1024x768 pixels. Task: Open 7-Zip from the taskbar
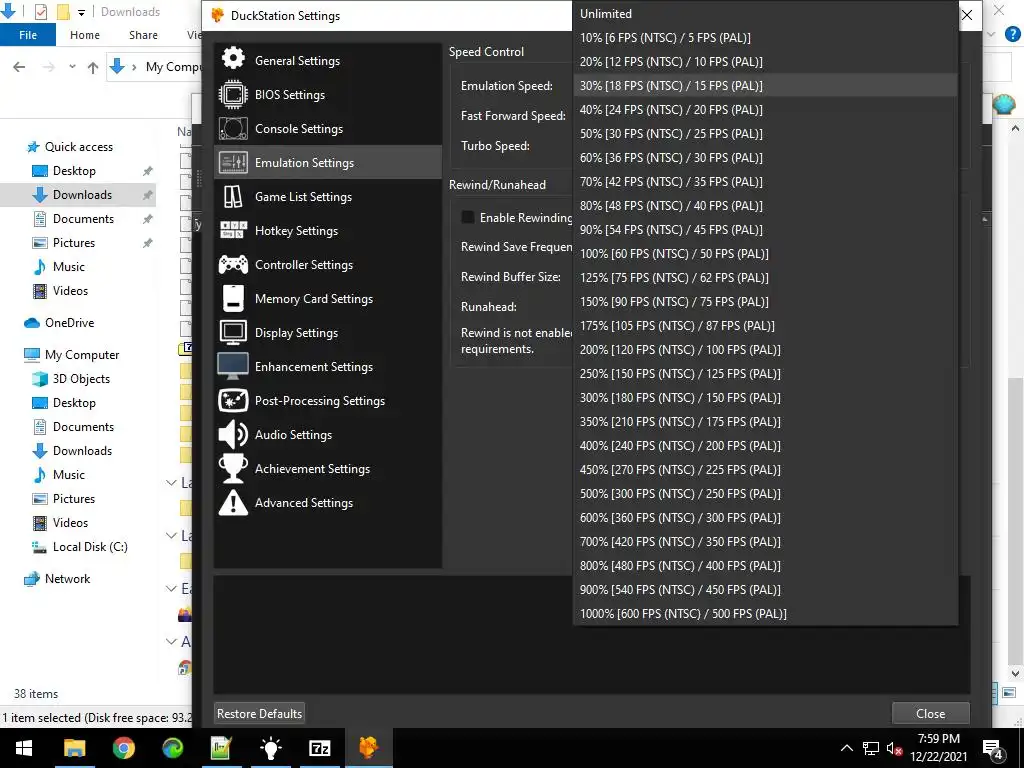pos(319,748)
